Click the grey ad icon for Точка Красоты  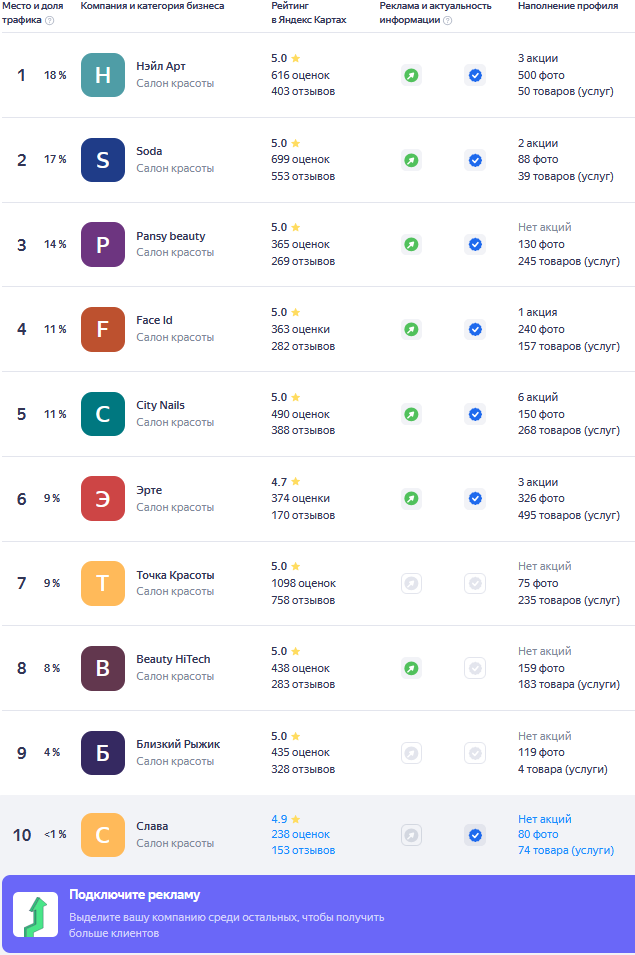click(411, 583)
